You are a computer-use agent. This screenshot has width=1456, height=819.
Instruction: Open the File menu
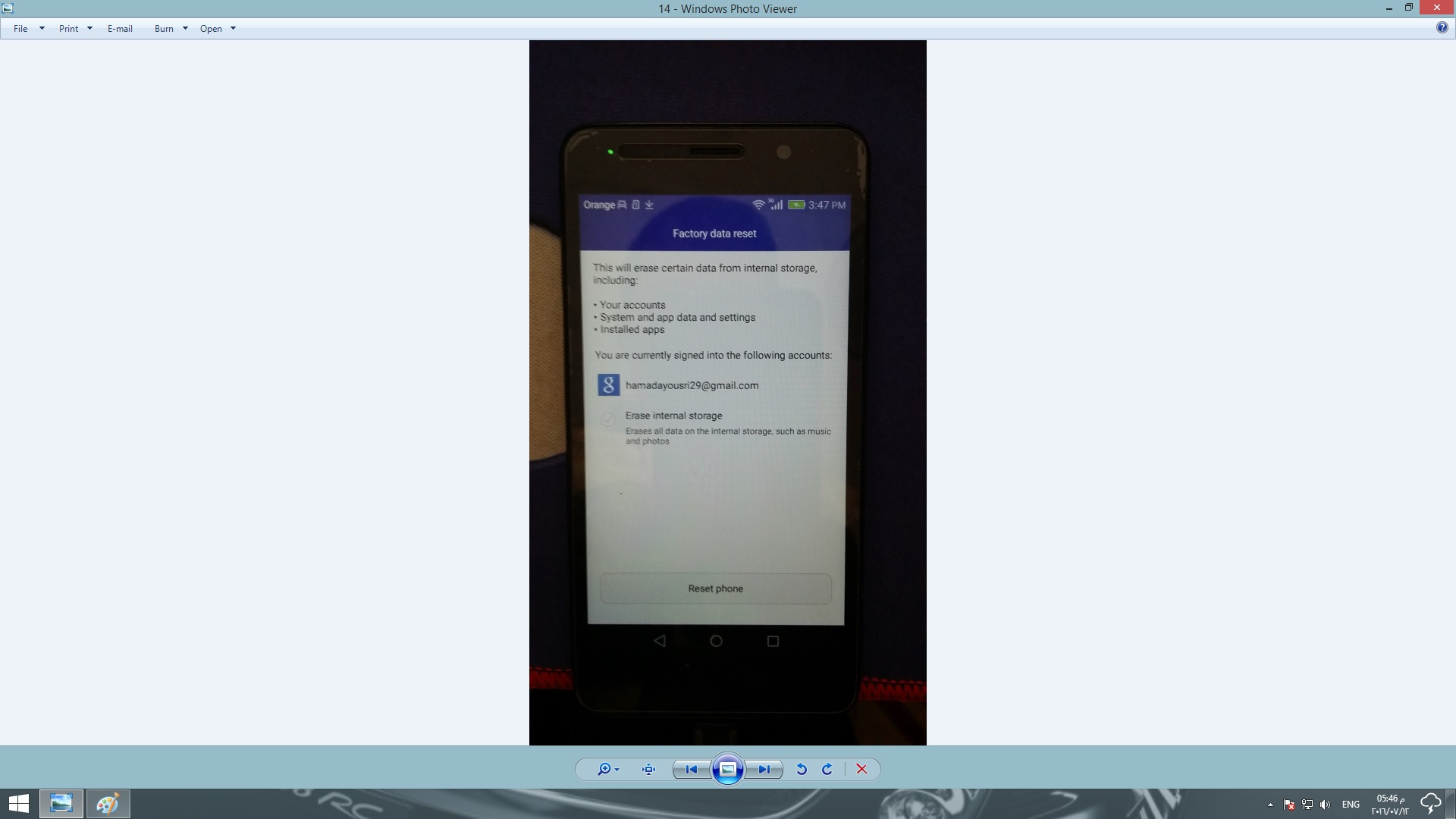(20, 28)
